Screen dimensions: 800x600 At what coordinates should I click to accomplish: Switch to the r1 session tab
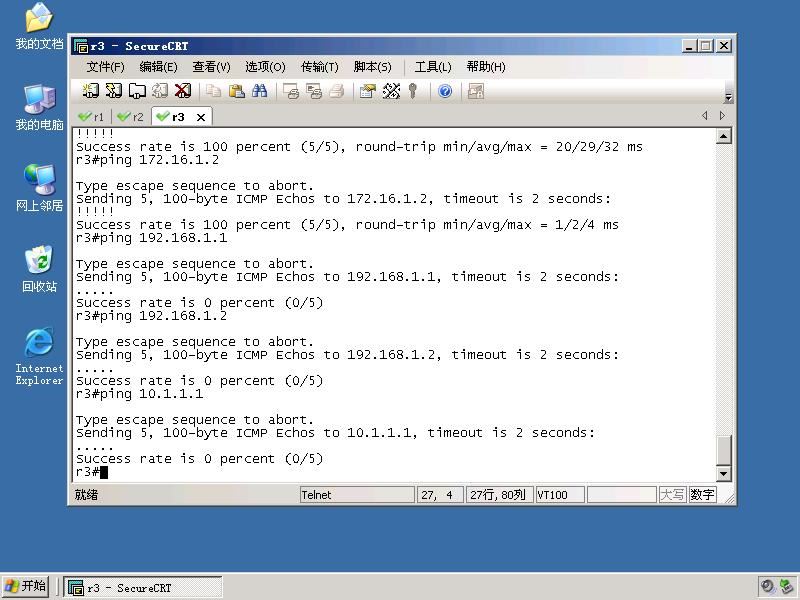[91, 117]
